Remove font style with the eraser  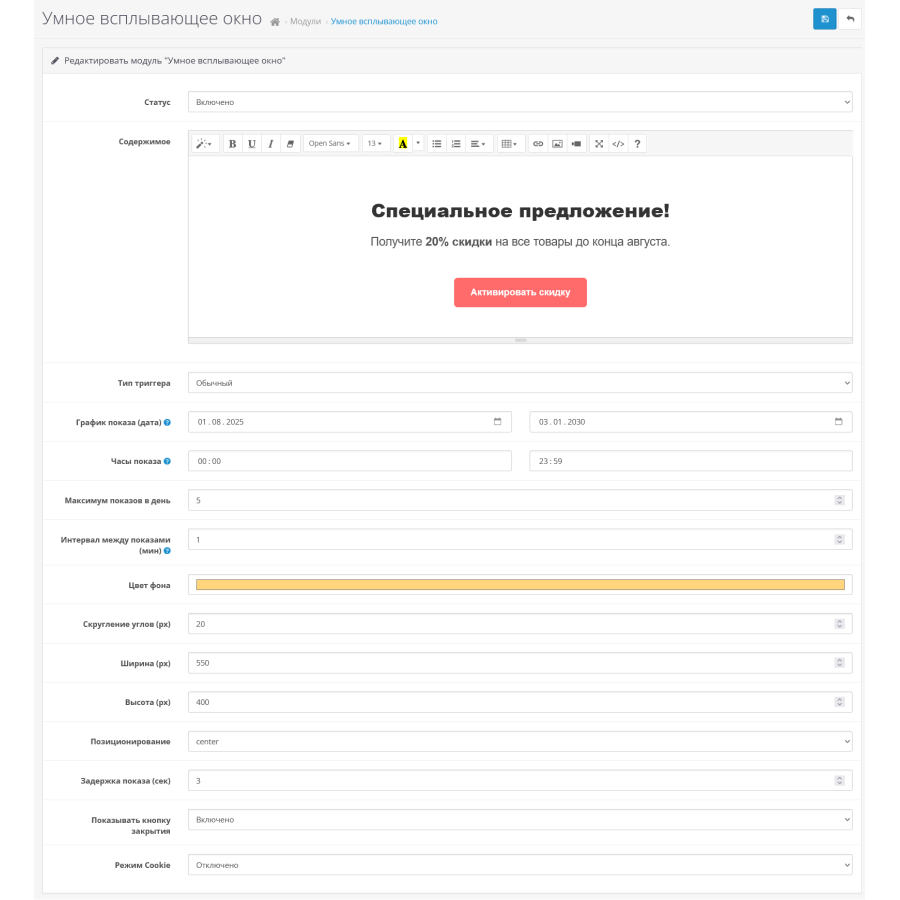click(x=290, y=143)
